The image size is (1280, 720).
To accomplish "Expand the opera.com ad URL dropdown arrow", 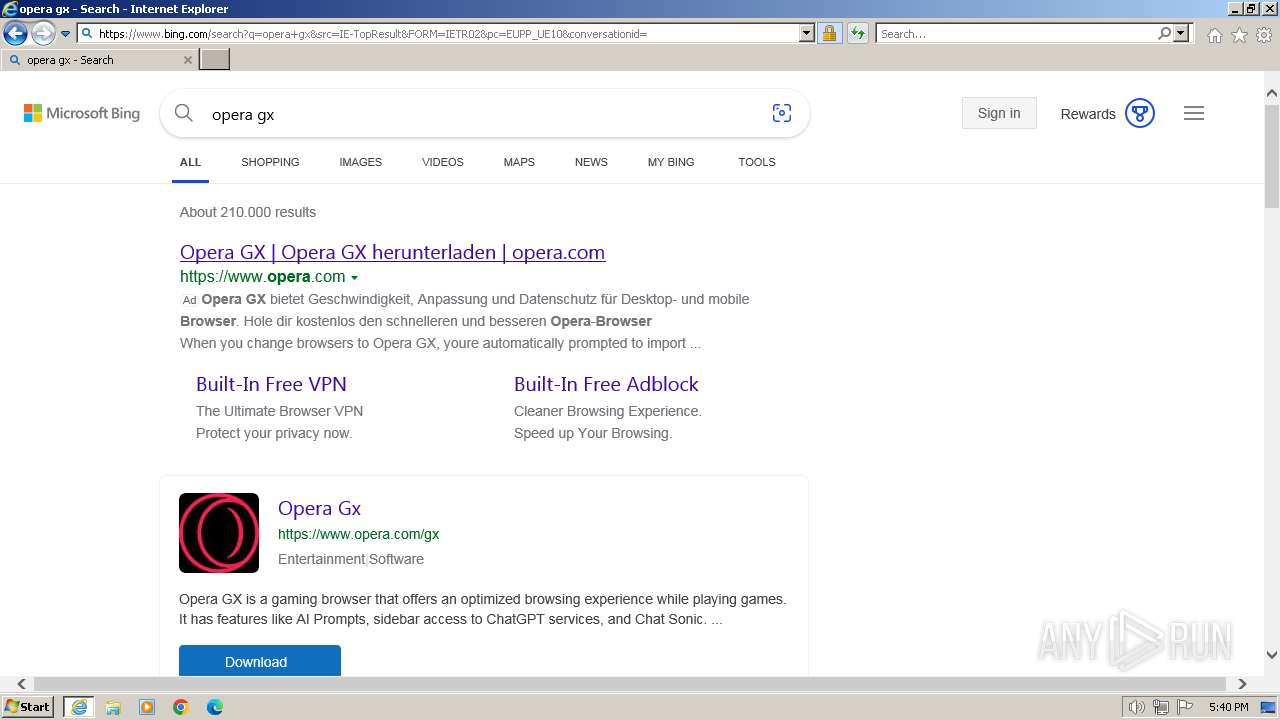I will [x=354, y=278].
